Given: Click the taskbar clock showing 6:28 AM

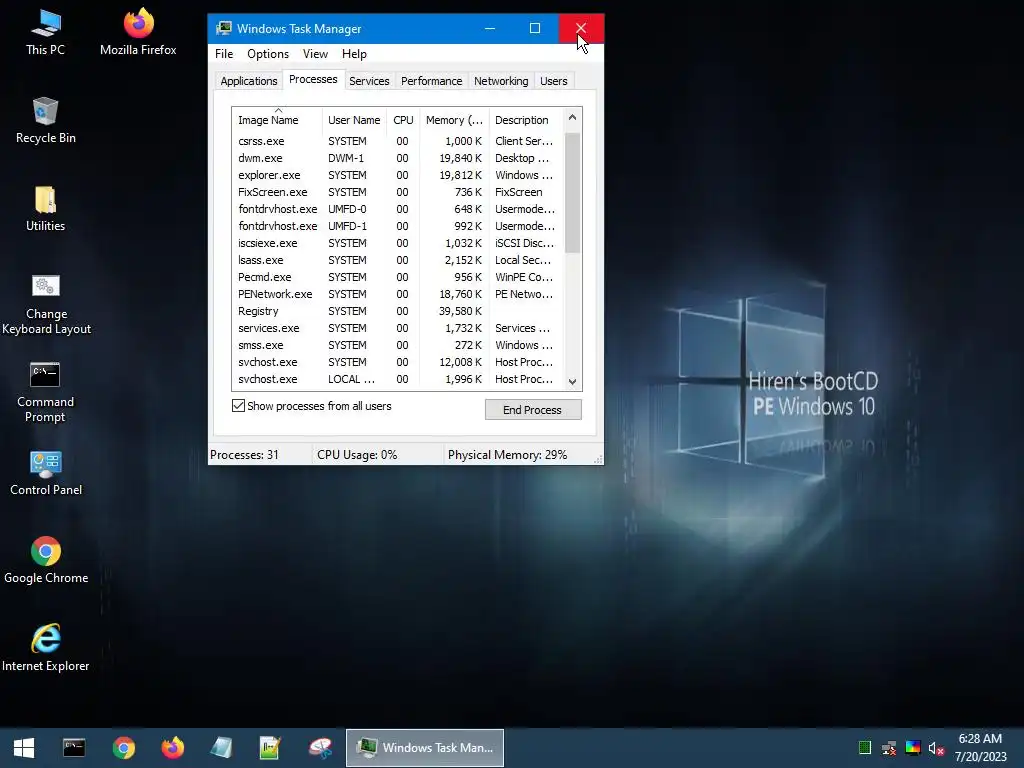Looking at the screenshot, I should click(x=980, y=748).
